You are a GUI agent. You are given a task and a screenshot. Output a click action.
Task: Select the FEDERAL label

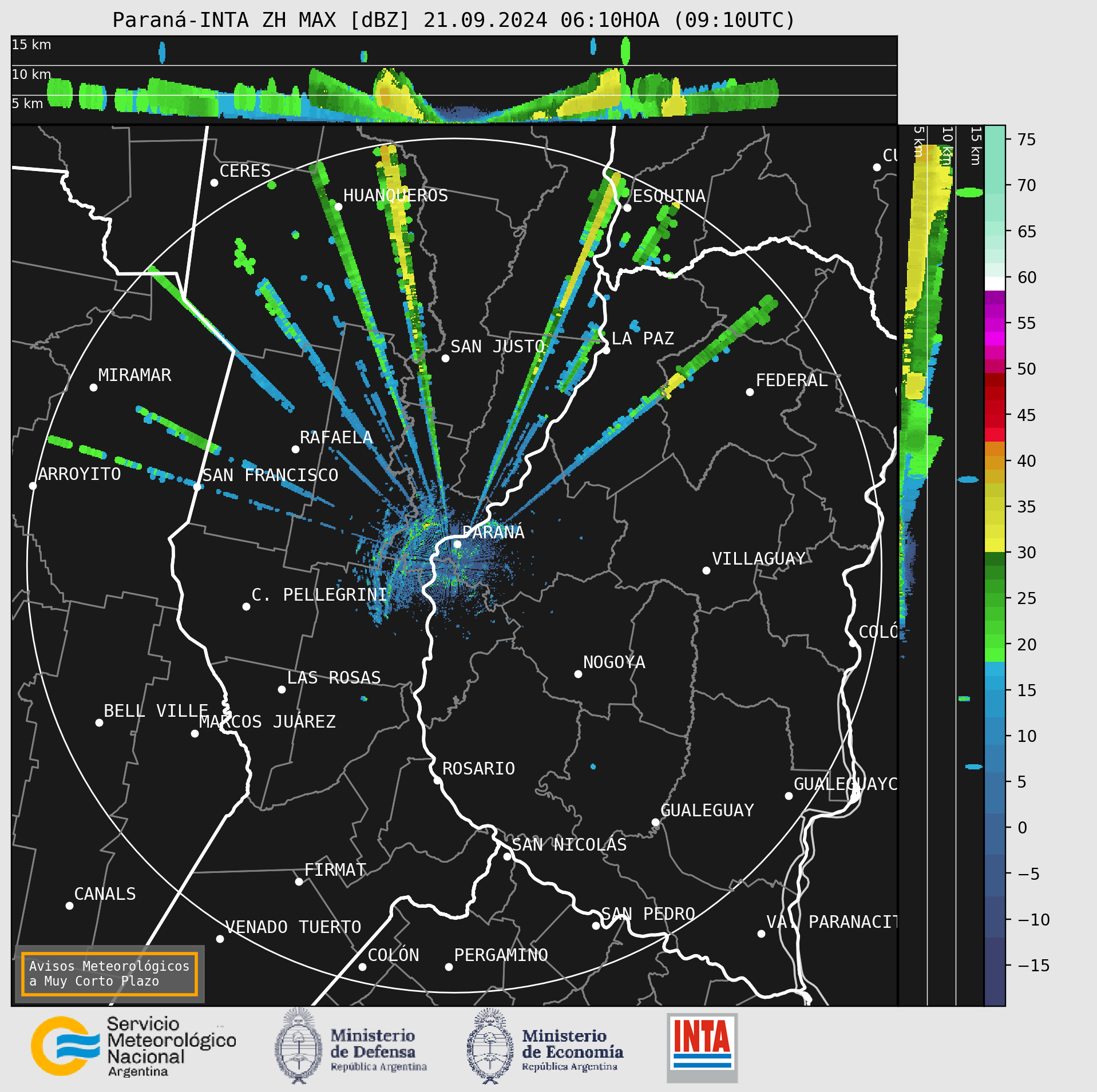coord(791,380)
